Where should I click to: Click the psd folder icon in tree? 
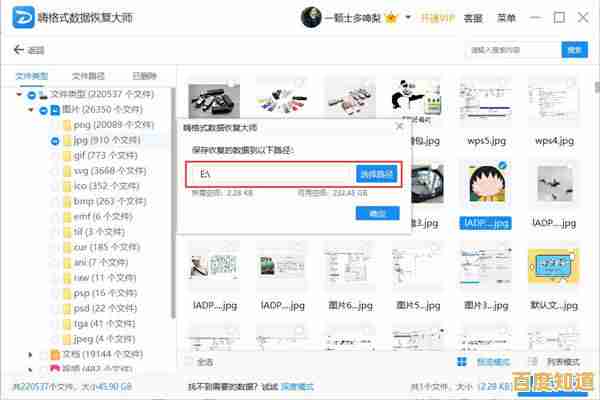(x=68, y=309)
